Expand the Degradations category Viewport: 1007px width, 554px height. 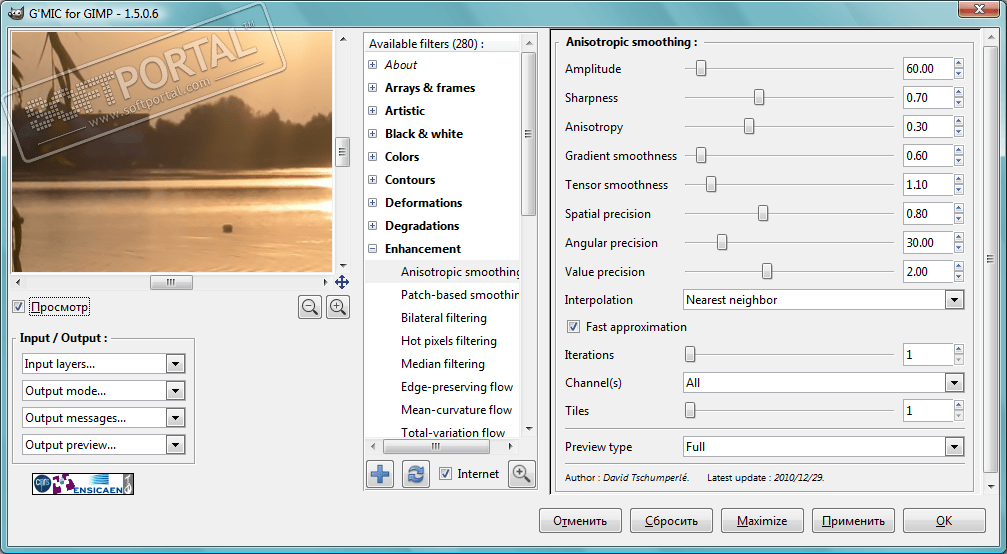tap(372, 226)
